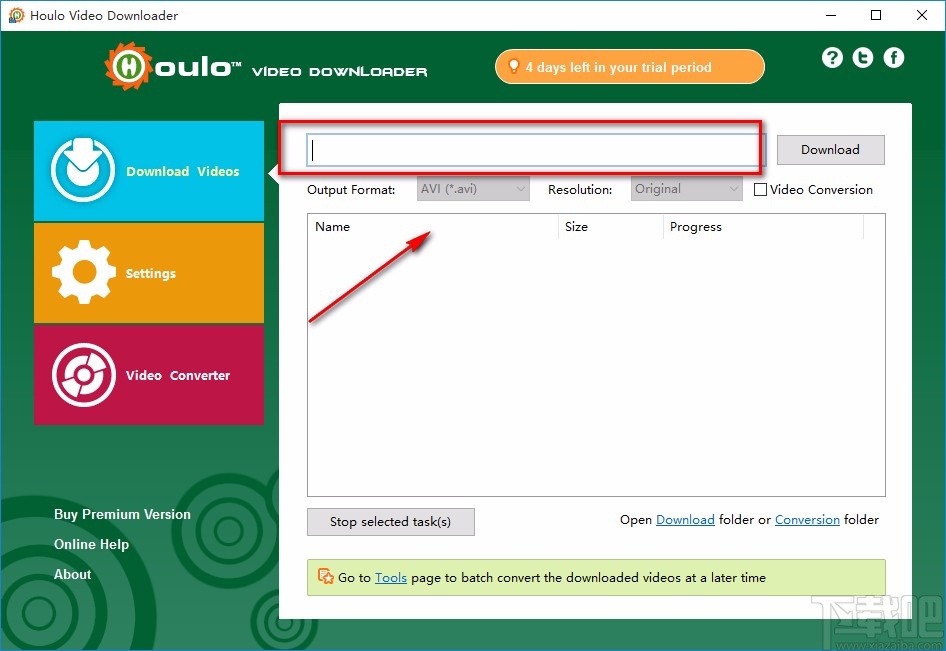The image size is (946, 651).
Task: Expand the Output Format dropdown
Action: [x=473, y=189]
